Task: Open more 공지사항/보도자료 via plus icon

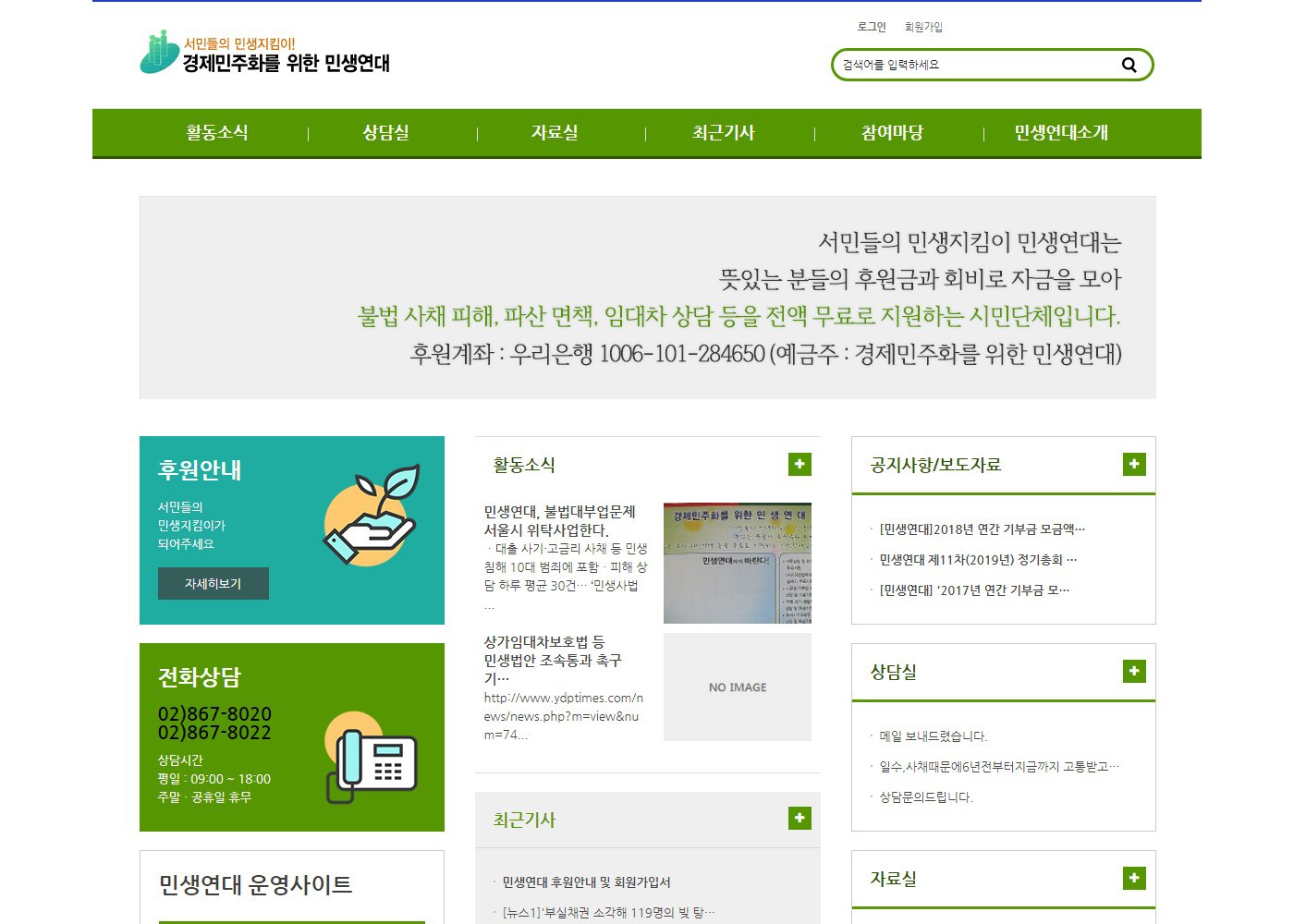Action: tap(1133, 464)
